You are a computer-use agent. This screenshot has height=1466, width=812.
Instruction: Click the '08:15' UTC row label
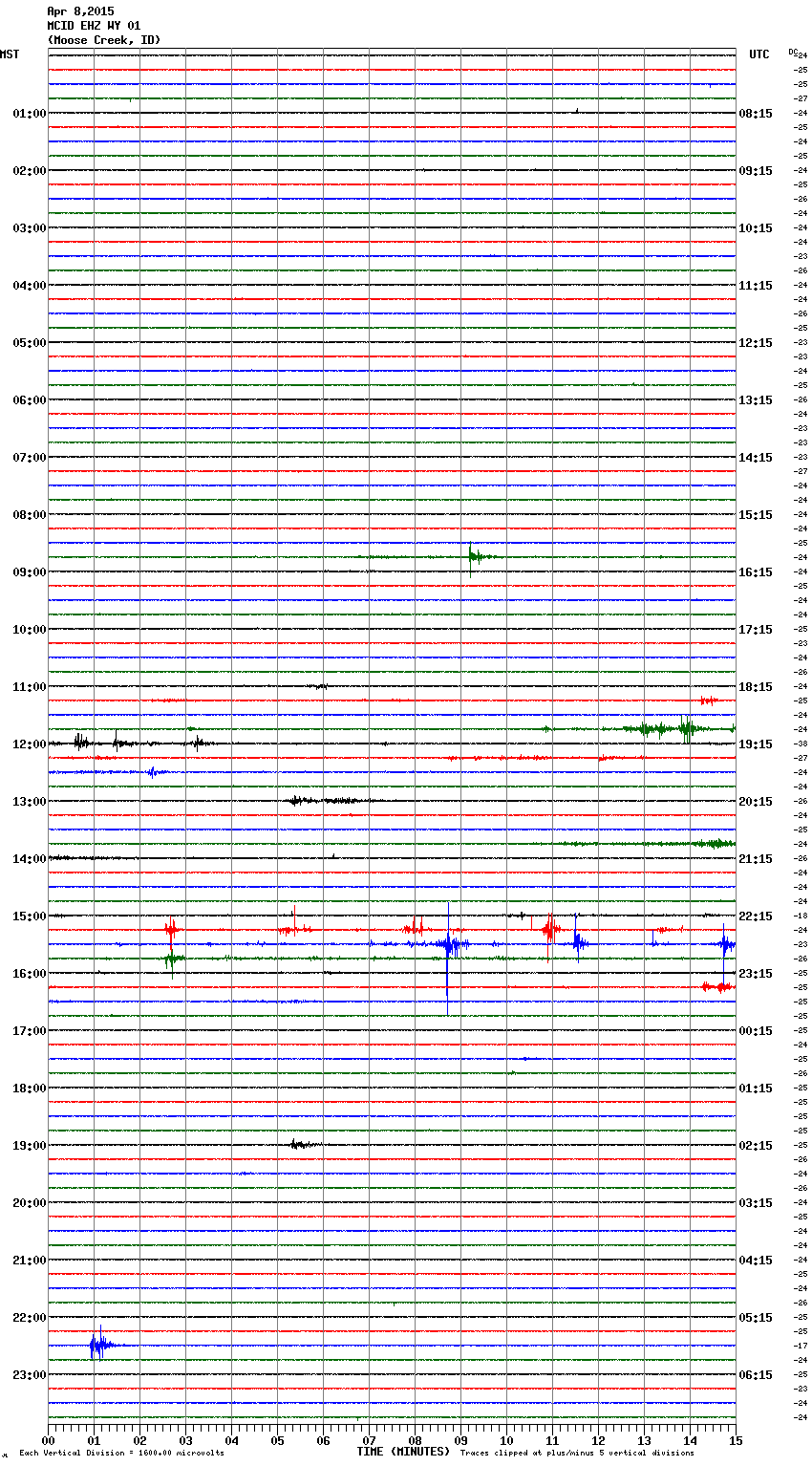pyautogui.click(x=756, y=114)
